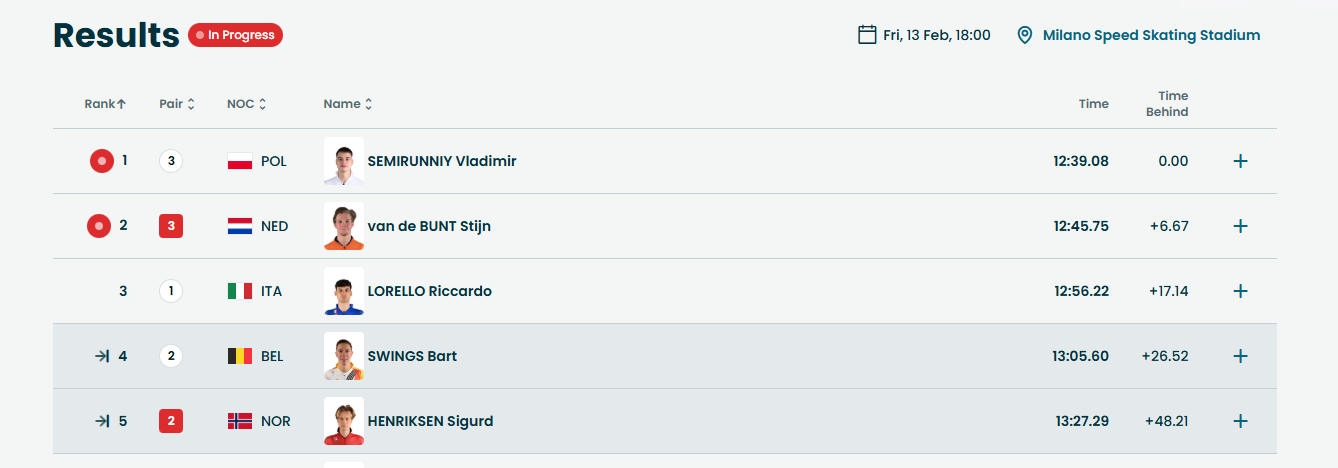Open SEMIRUNNIY Vladimir's athlete photo
This screenshot has height=468, width=1338.
tap(344, 161)
